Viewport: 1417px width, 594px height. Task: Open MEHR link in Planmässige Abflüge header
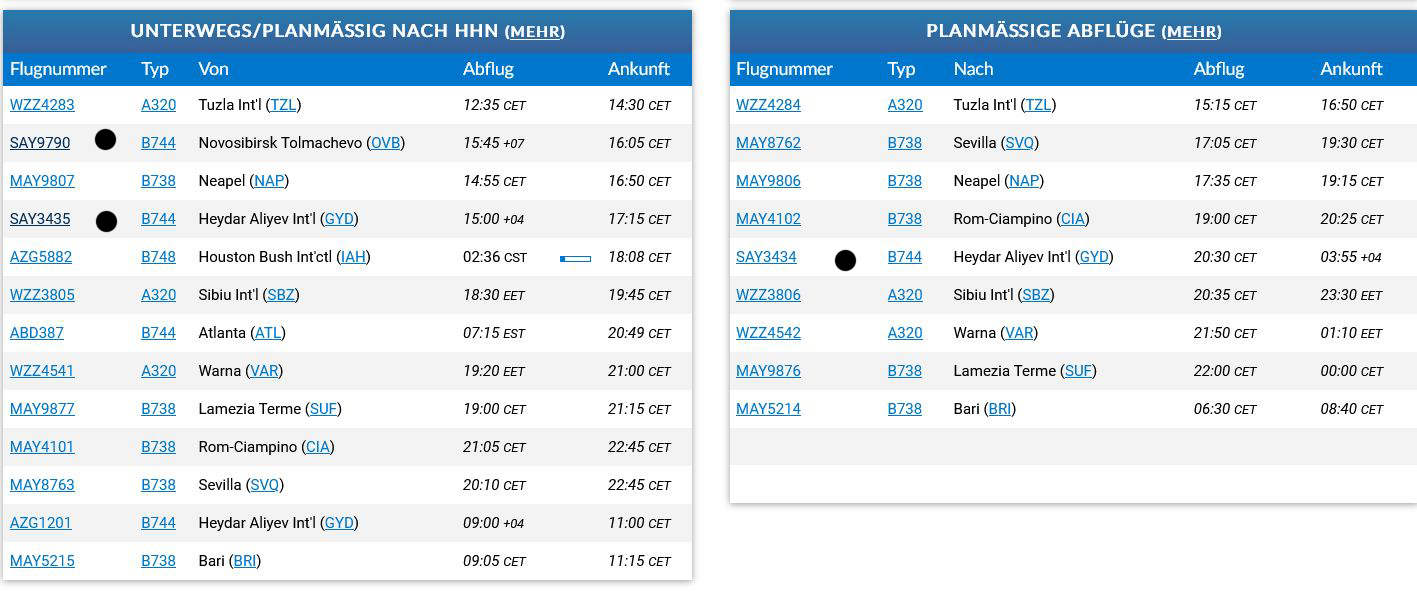[1191, 32]
